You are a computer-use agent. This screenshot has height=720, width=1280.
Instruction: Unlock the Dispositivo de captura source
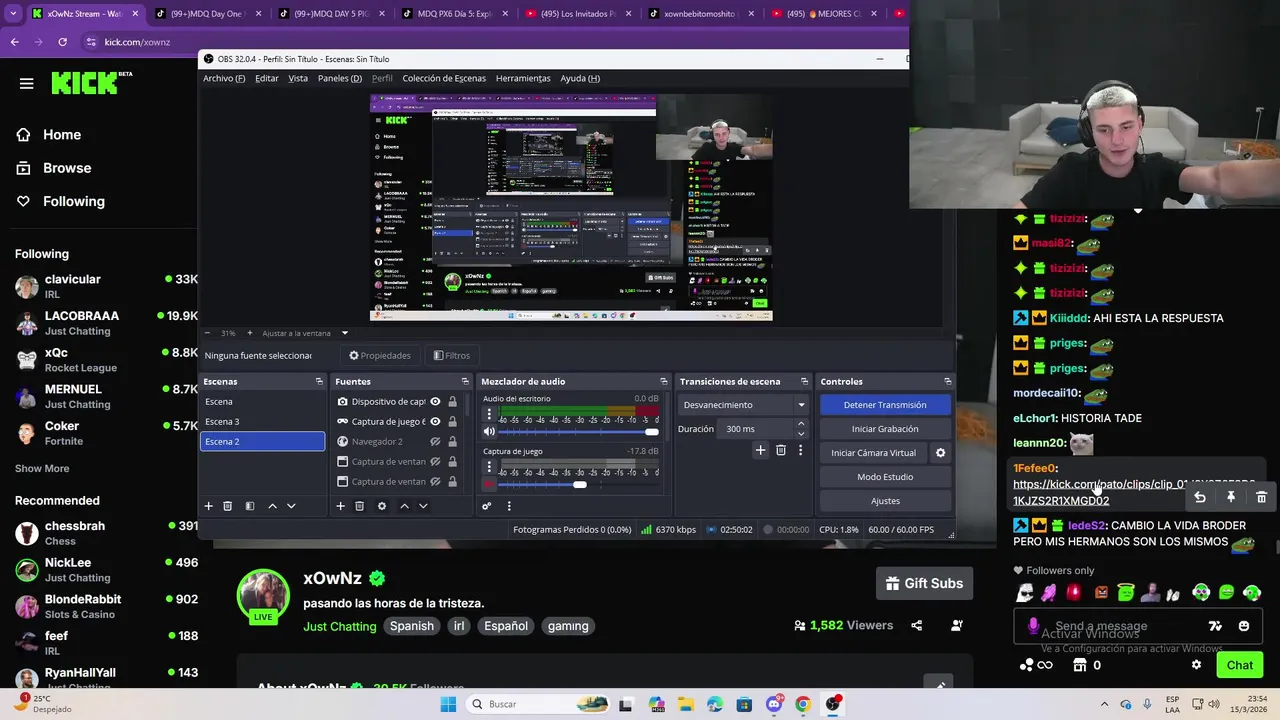pos(452,402)
